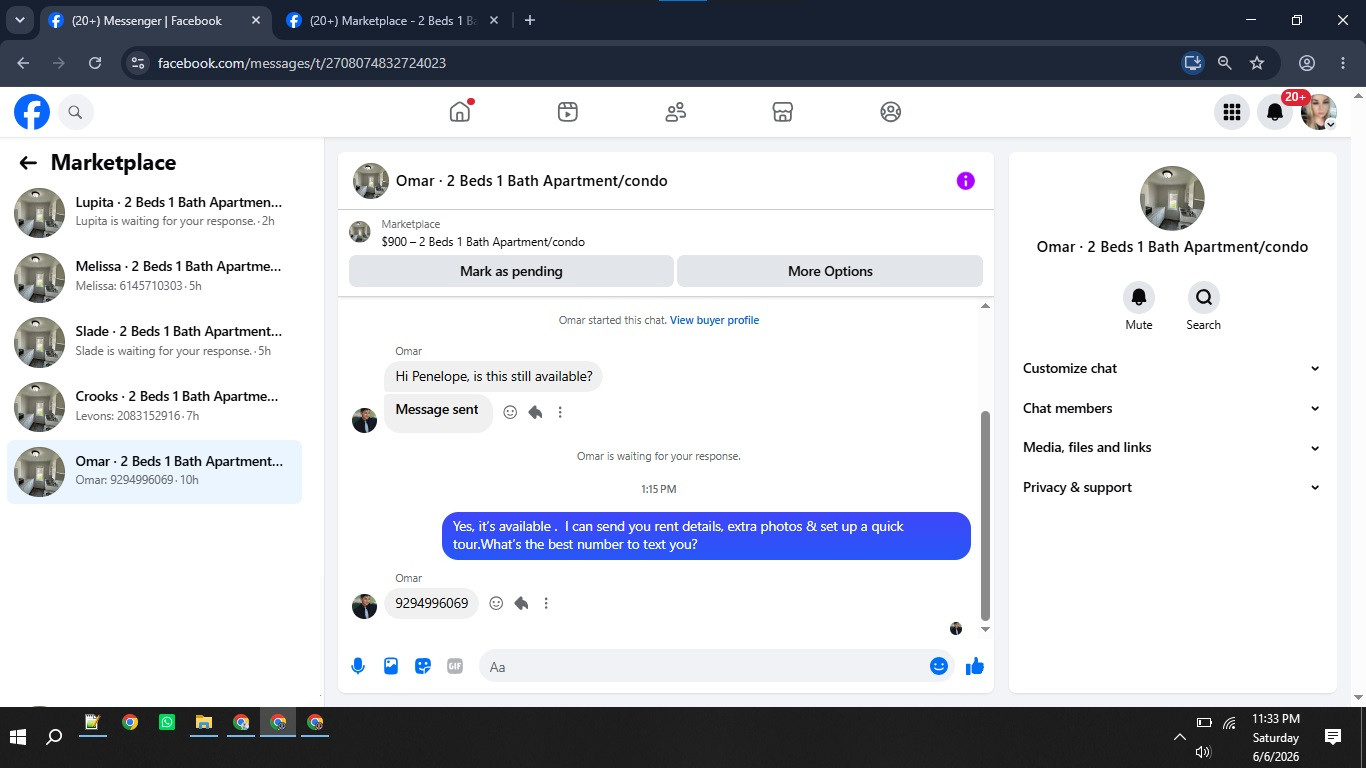Open the Slade conversation

coord(155,342)
